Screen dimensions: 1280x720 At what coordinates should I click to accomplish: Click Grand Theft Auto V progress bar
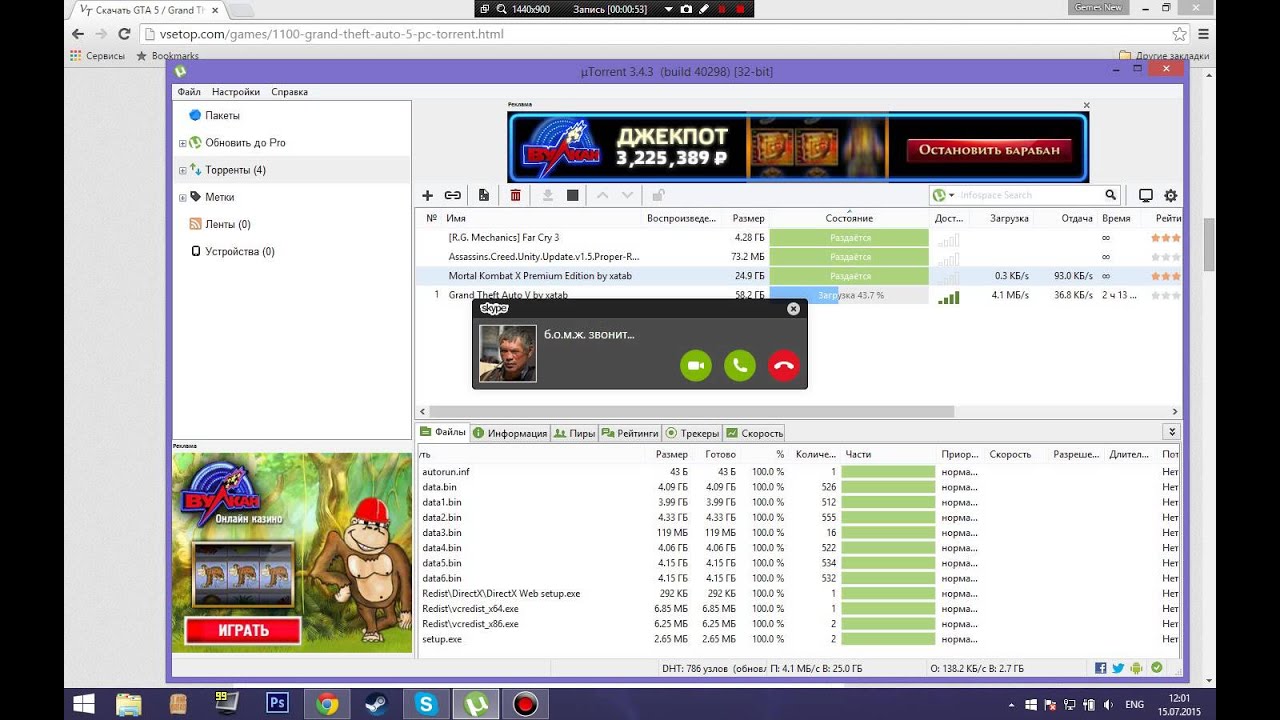tap(849, 295)
